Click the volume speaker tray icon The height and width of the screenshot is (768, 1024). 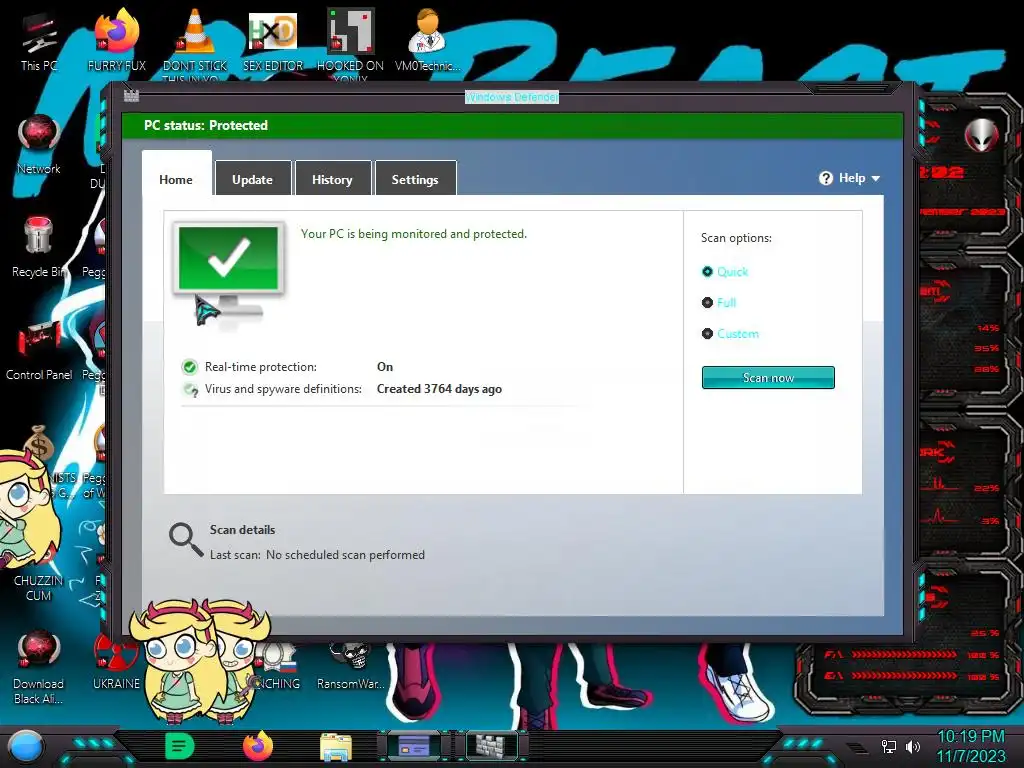pos(912,746)
